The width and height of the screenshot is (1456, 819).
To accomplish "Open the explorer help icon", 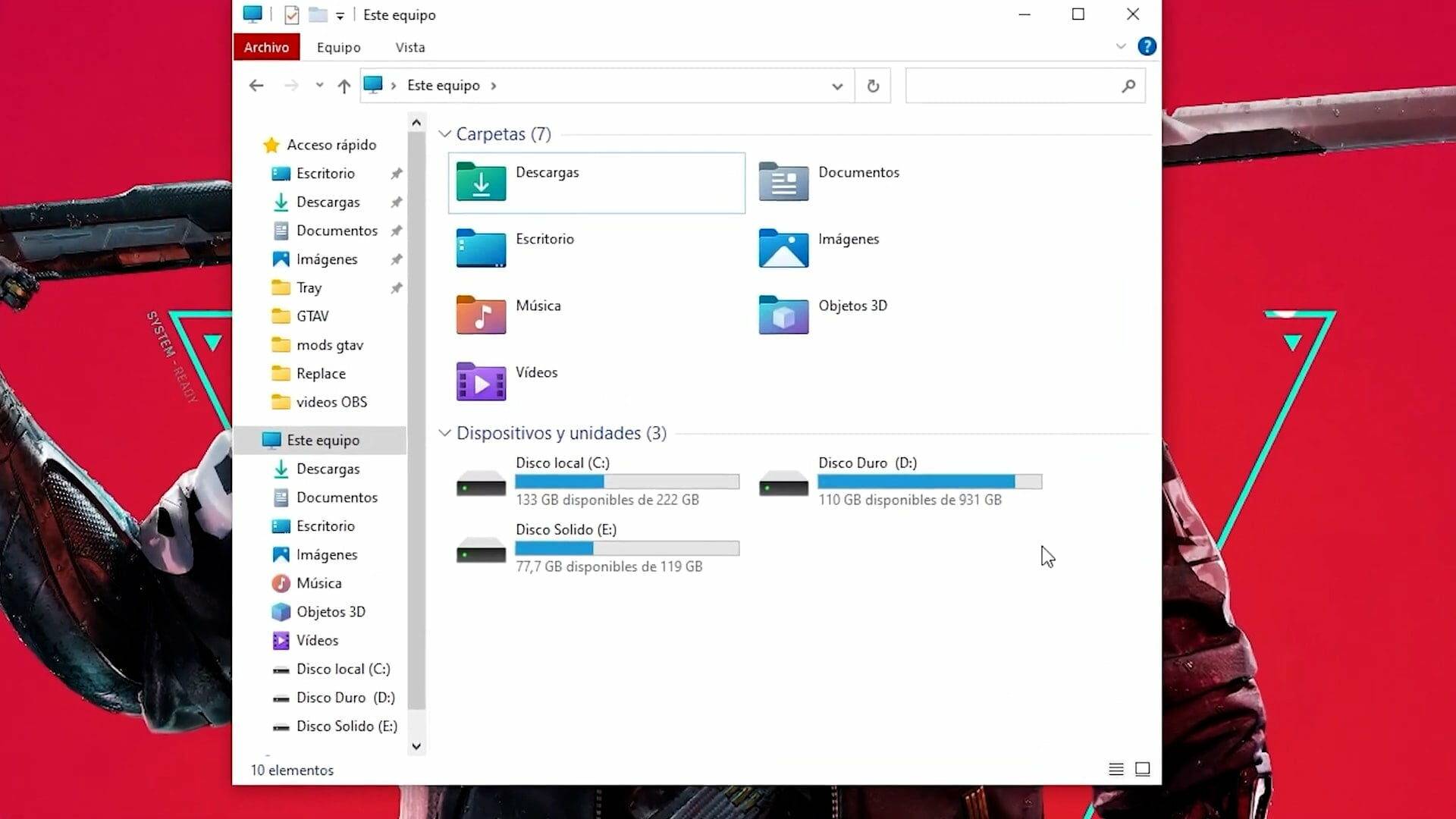I will click(1147, 47).
